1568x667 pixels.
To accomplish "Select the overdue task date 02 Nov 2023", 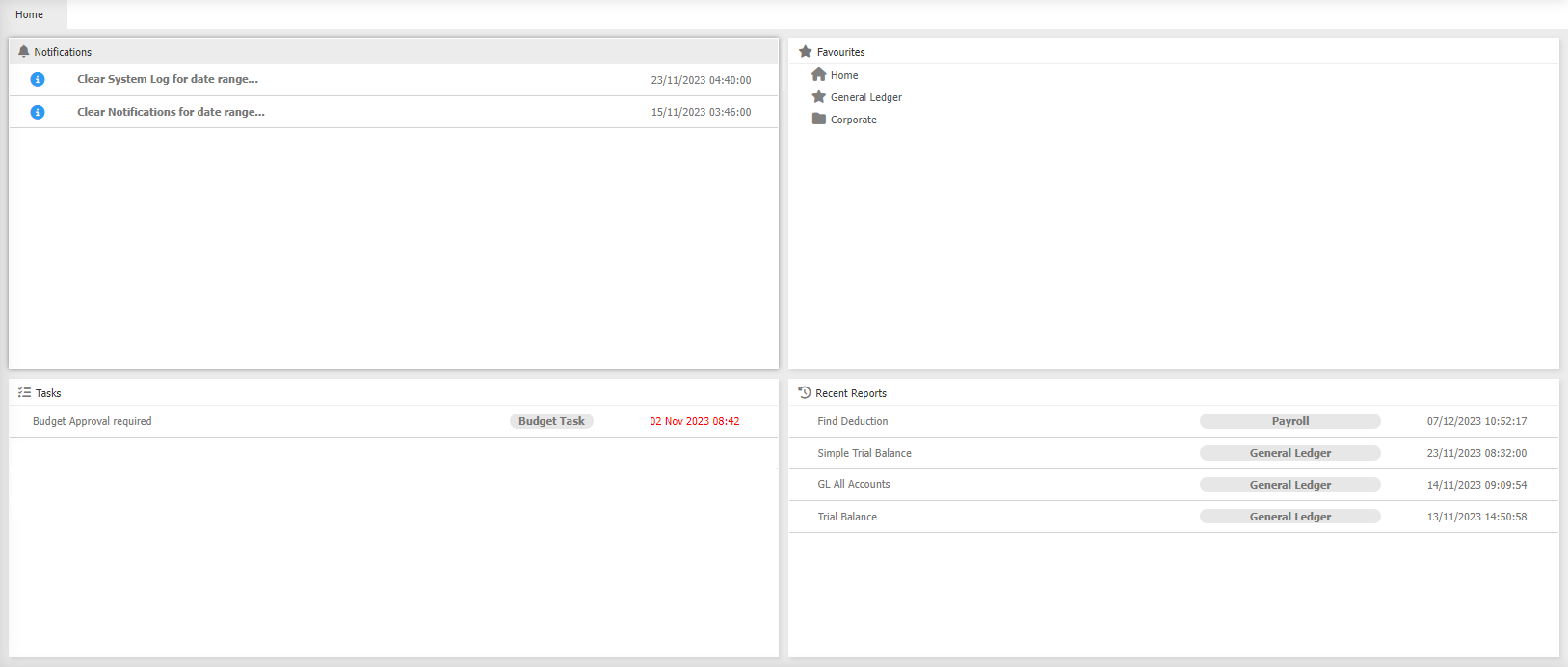I will [x=695, y=421].
